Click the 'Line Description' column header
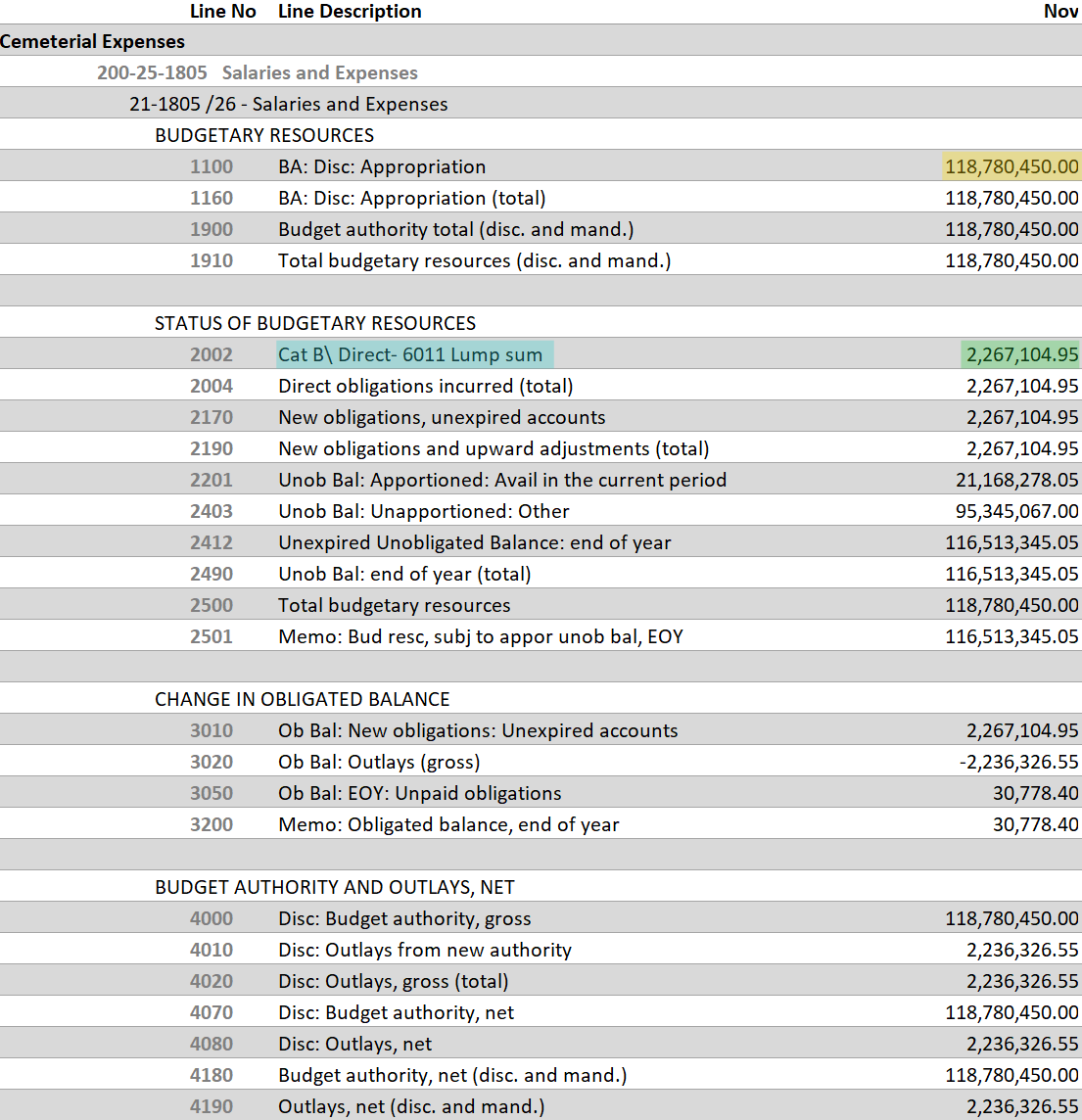Viewport: 1082px width, 1120px height. (x=350, y=11)
